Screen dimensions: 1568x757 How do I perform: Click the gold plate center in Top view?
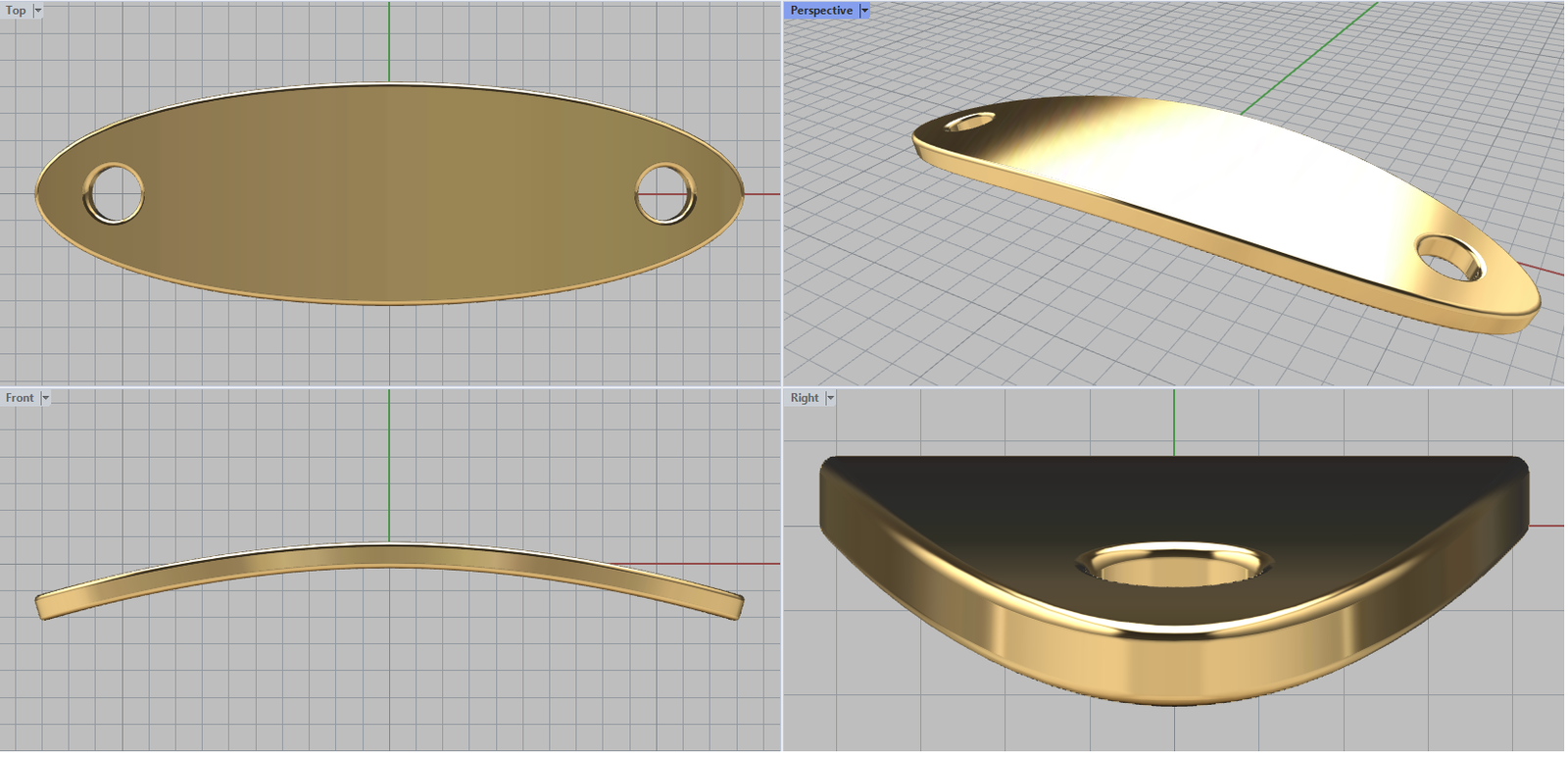(x=389, y=194)
